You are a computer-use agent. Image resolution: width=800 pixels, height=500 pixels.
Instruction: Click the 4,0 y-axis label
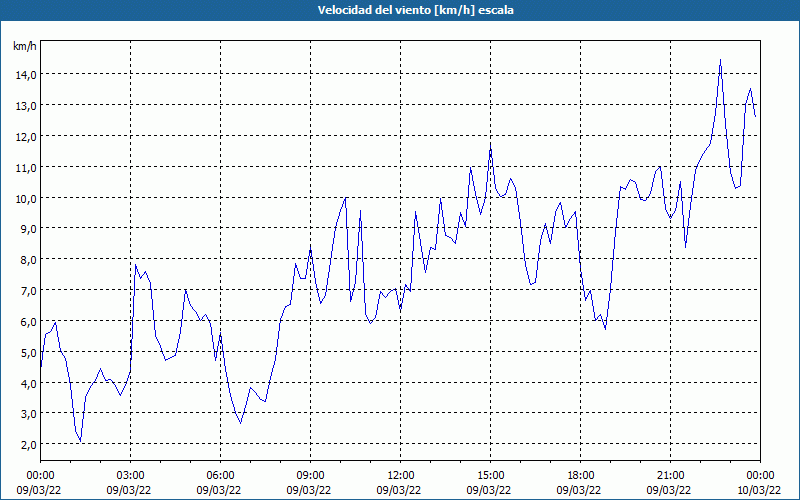click(29, 383)
